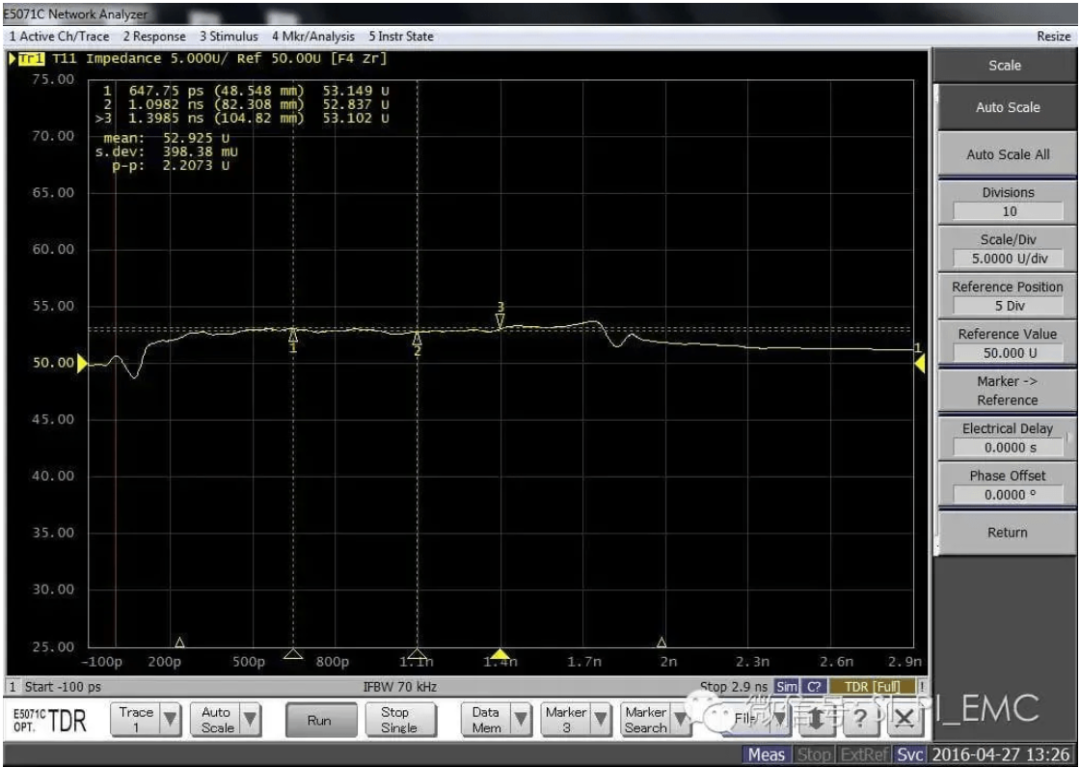This screenshot has width=1080, height=767.
Task: Expand the Marker 3 dropdown arrow
Action: tap(601, 719)
